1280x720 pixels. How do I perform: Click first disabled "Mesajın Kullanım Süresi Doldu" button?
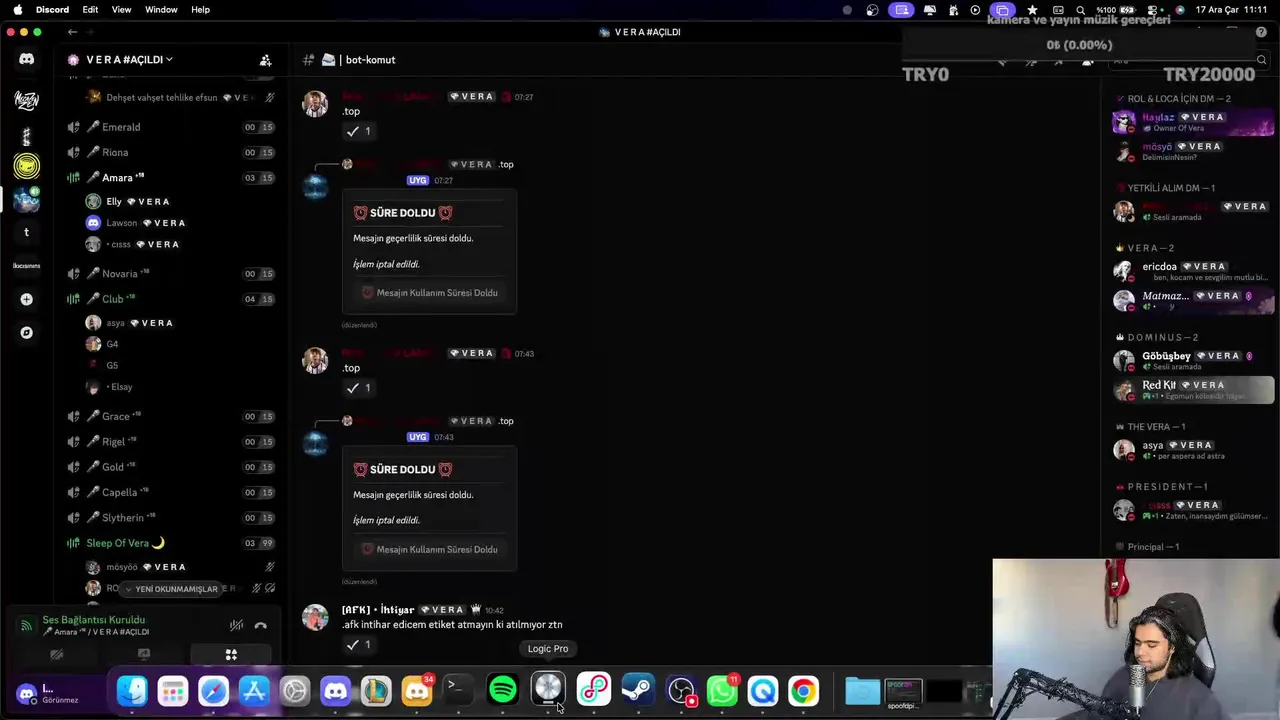429,293
